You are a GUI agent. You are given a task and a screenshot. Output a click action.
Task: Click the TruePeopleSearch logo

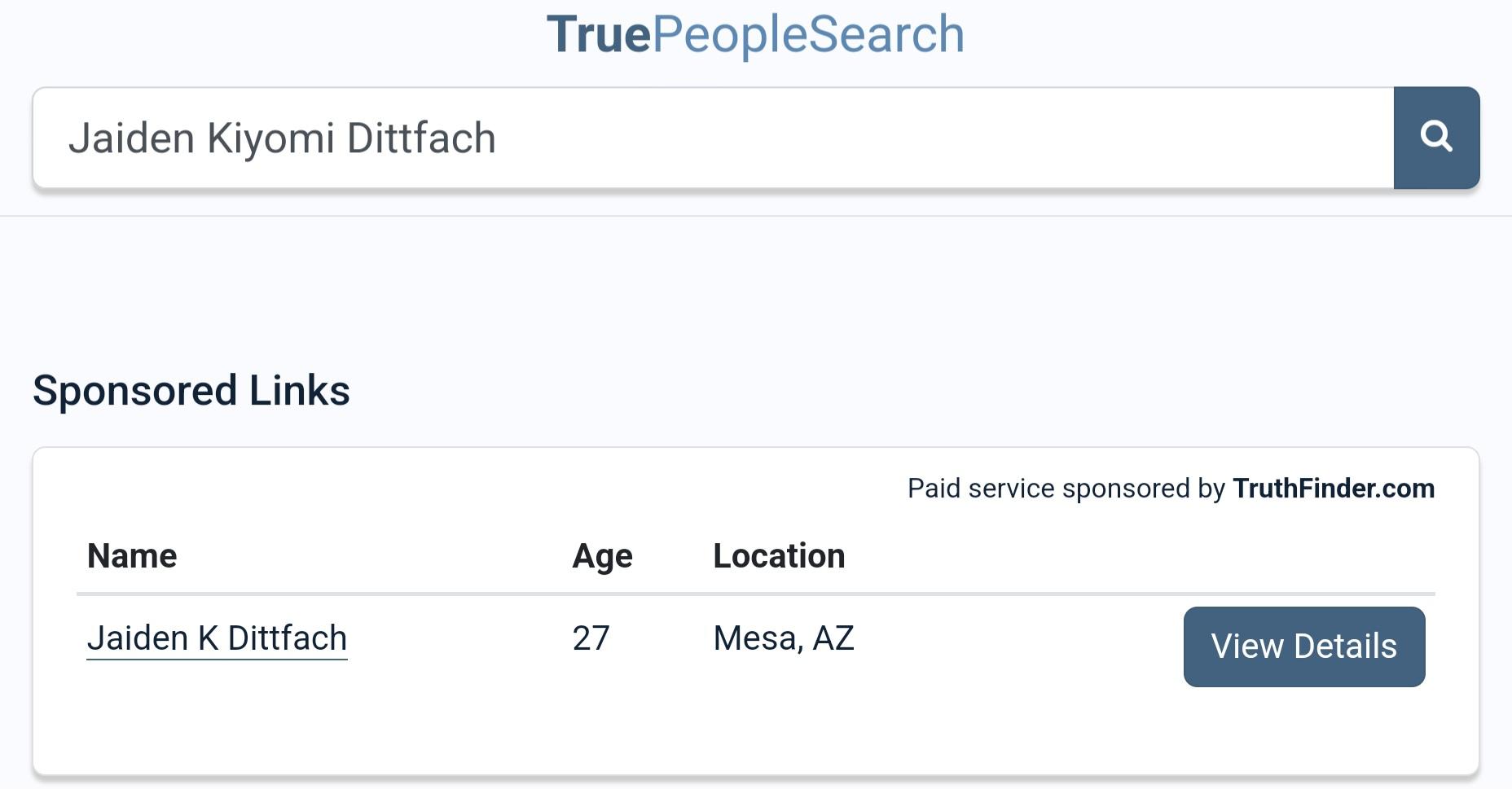755,34
